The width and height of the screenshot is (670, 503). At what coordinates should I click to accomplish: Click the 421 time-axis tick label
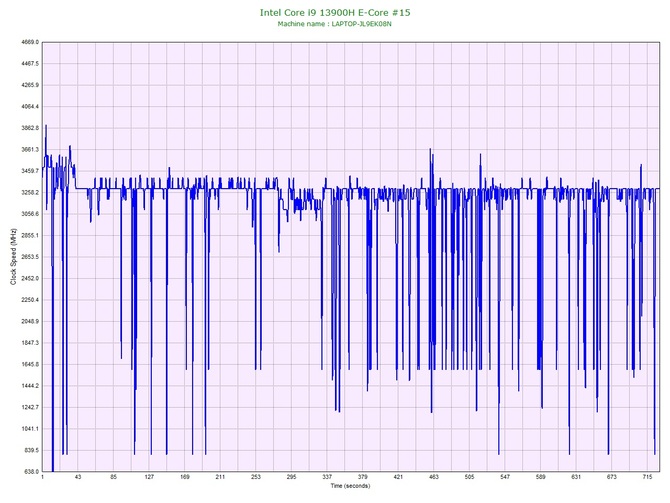pos(398,477)
